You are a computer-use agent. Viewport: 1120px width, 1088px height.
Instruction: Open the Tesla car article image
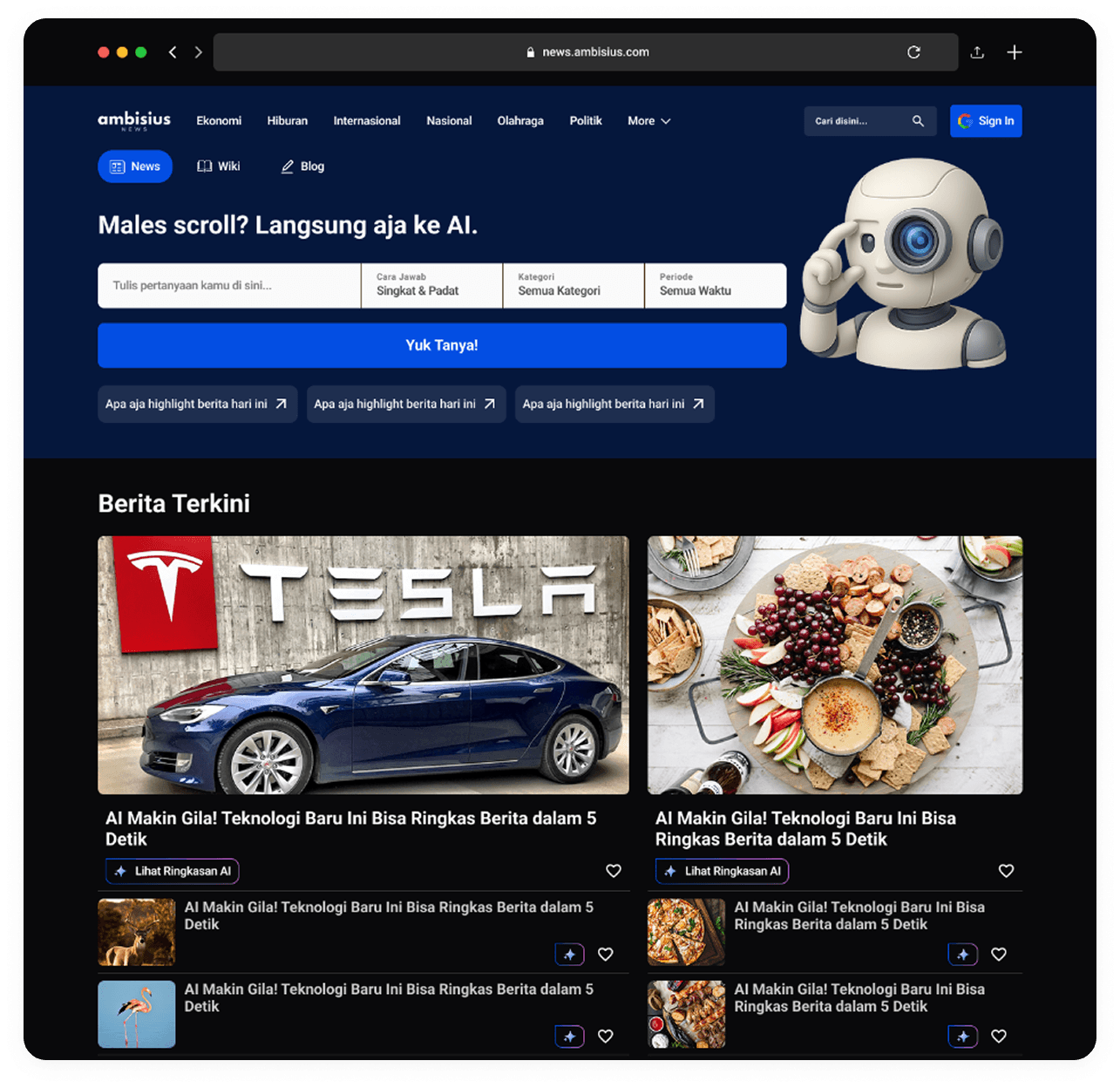coord(363,665)
